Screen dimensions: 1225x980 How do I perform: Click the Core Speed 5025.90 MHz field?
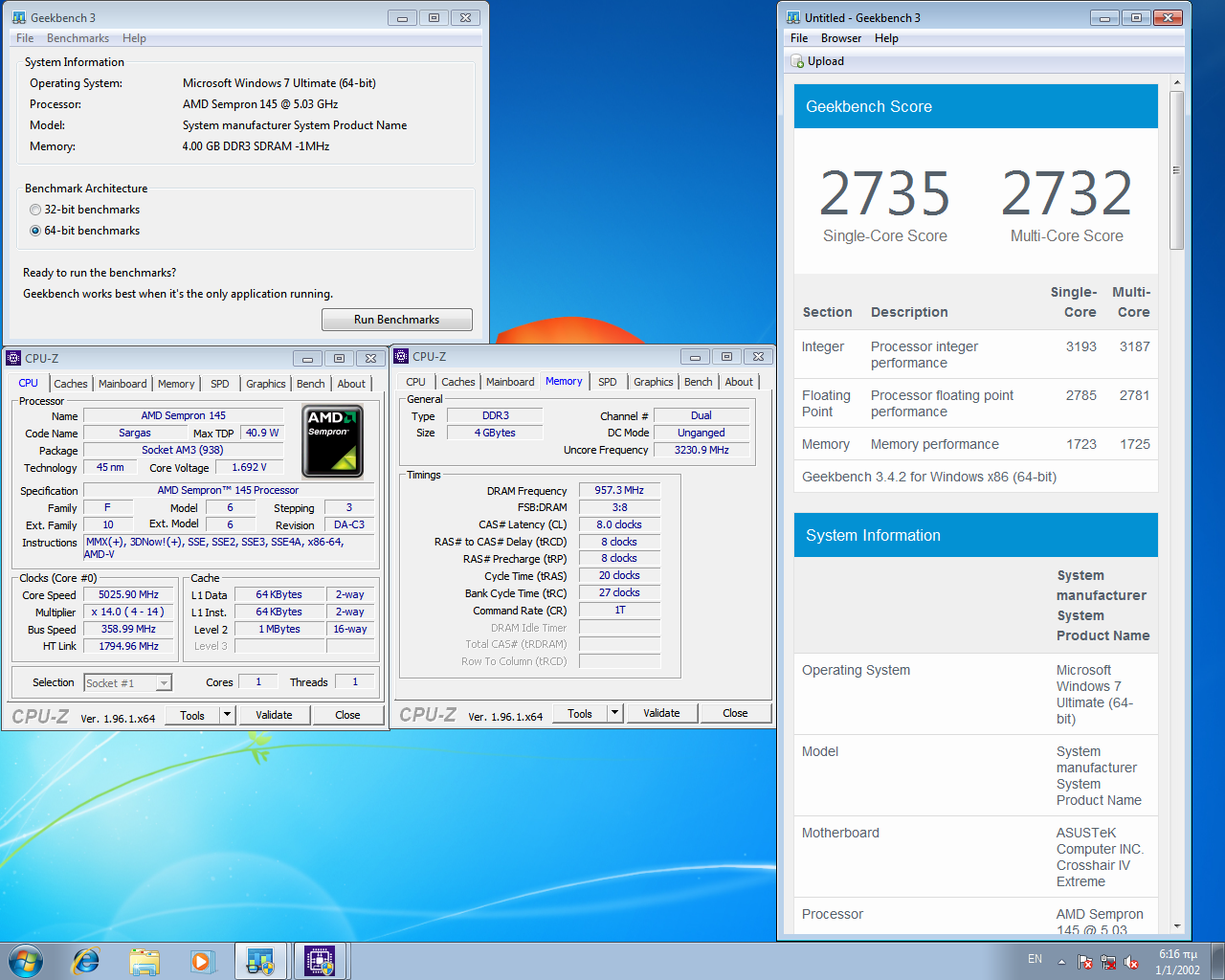(x=128, y=594)
